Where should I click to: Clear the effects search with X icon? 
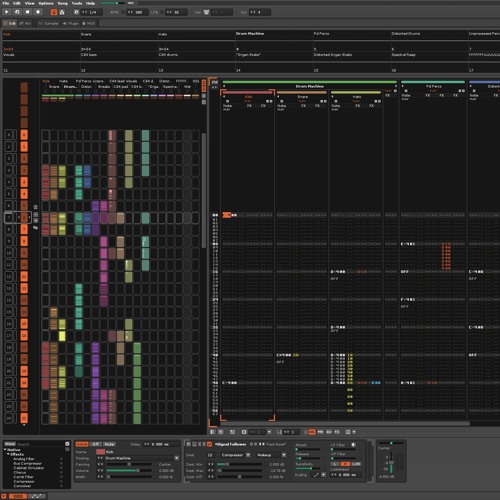pyautogui.click(x=67, y=444)
